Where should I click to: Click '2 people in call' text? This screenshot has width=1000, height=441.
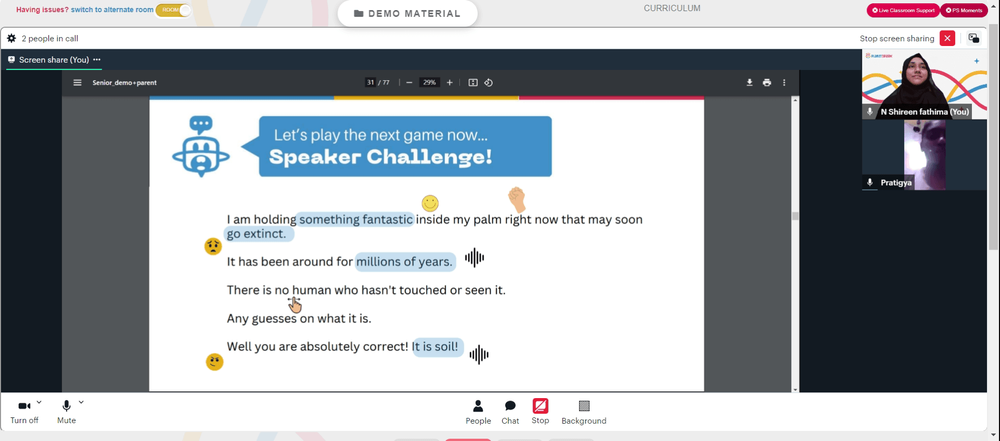[x=50, y=38]
